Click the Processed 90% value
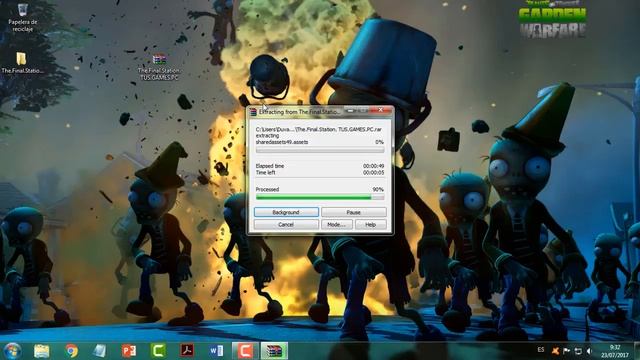 (x=378, y=189)
